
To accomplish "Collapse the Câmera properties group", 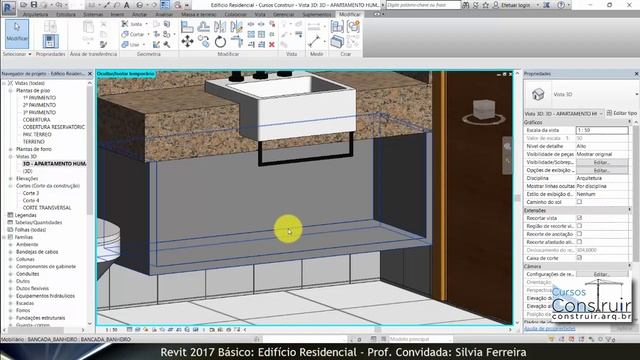I will 630,266.
